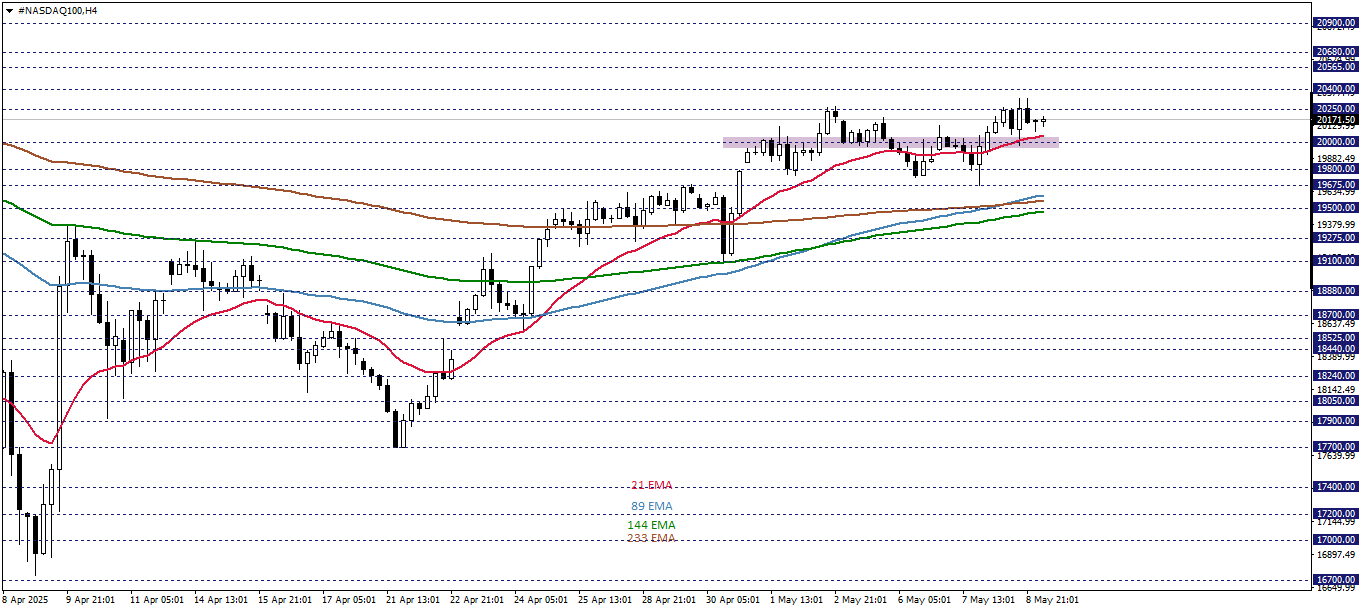Select the 19100.00 price level label

(1337, 261)
